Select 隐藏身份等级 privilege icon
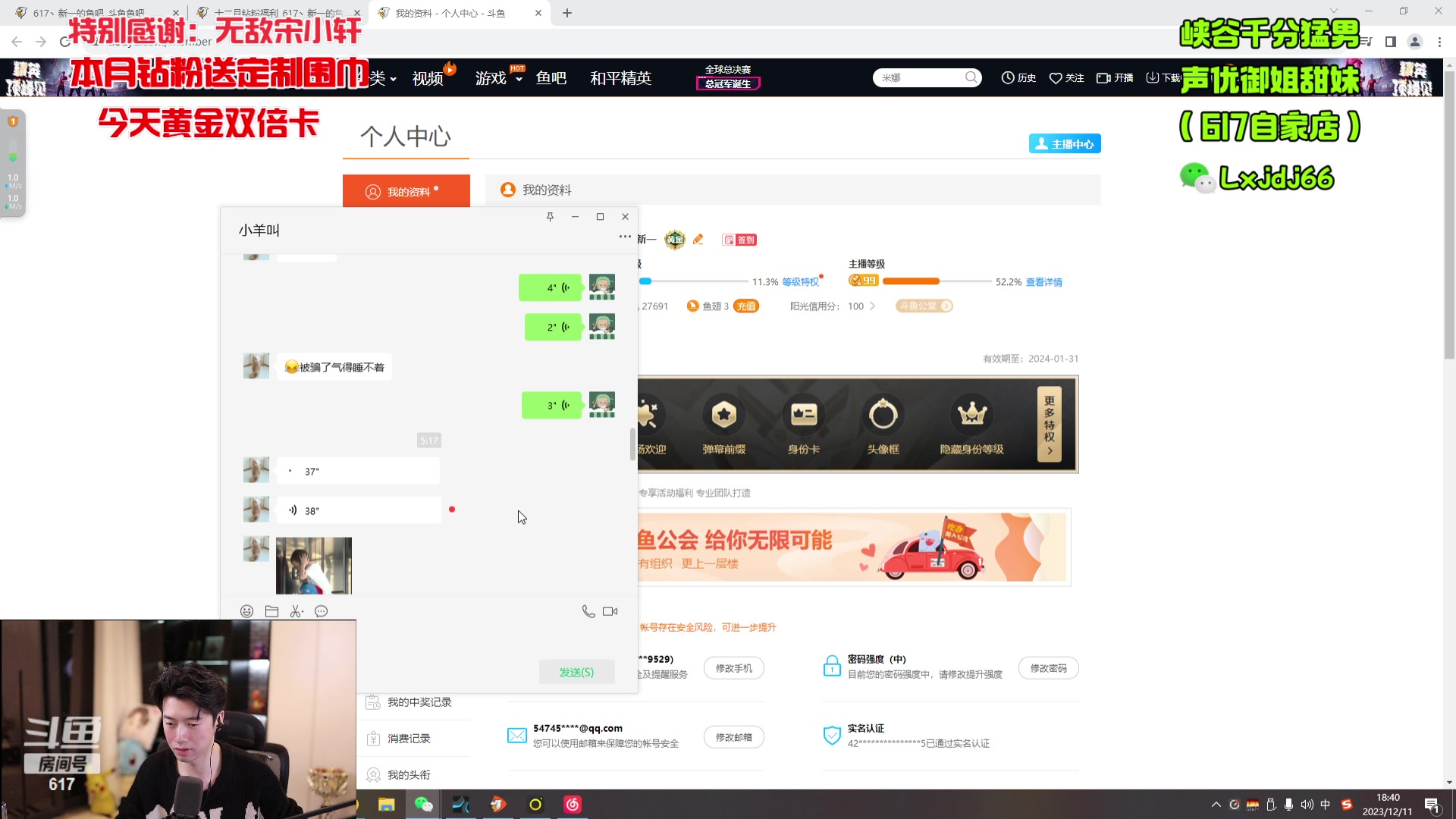The width and height of the screenshot is (1456, 819). coord(971,425)
